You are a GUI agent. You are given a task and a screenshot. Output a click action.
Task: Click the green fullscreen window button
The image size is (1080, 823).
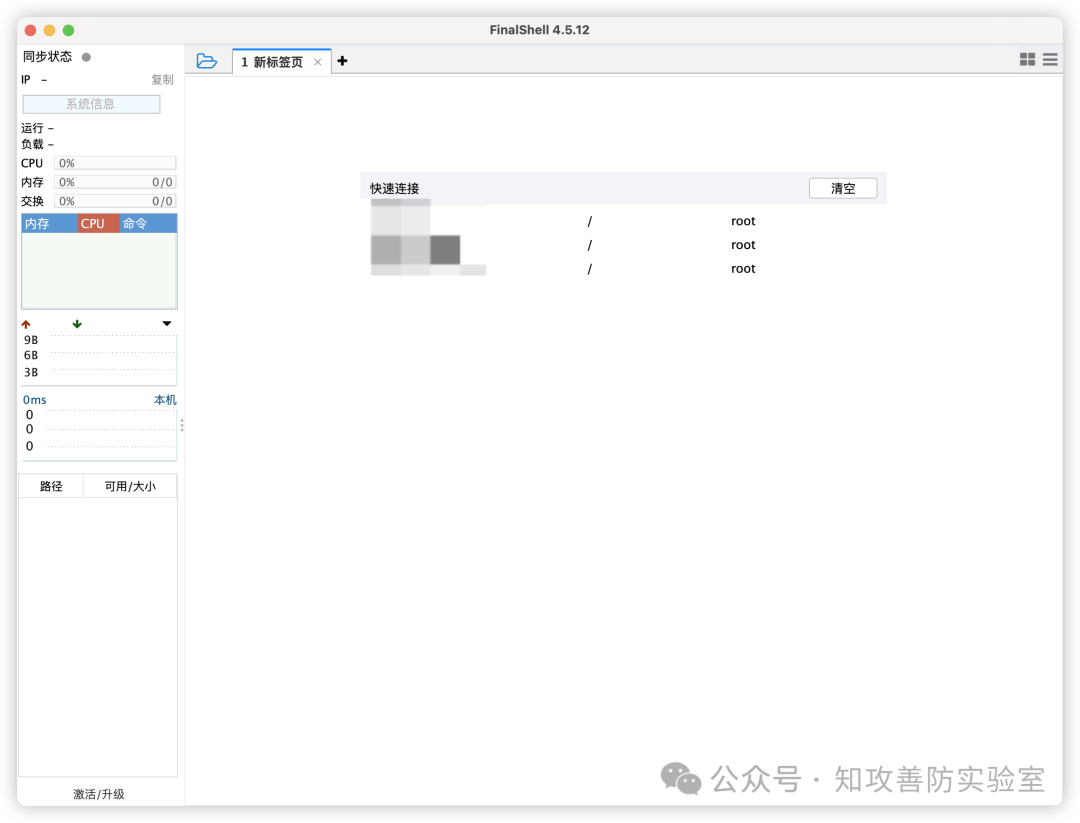click(68, 30)
